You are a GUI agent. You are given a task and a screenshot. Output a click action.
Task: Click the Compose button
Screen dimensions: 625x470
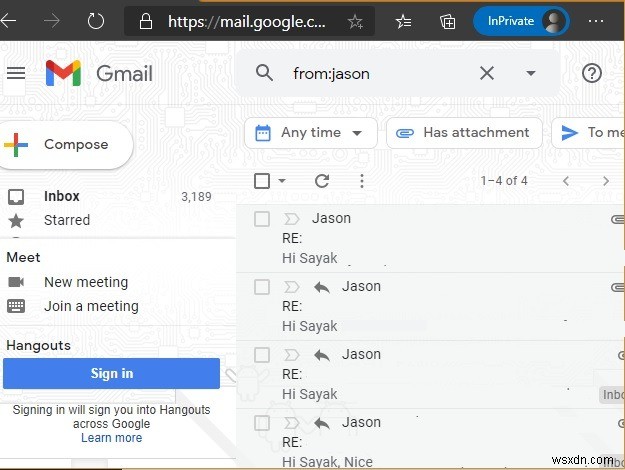(x=66, y=144)
